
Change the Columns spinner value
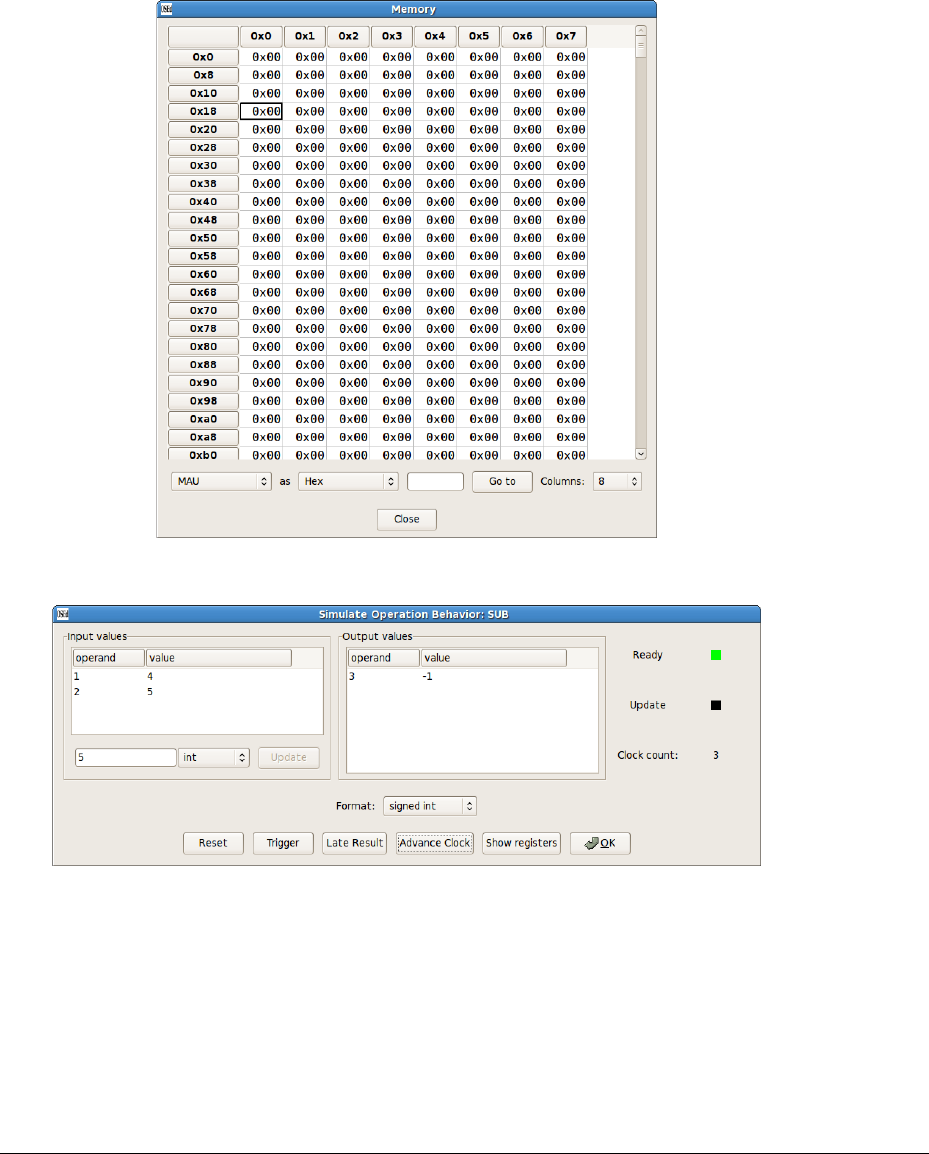tap(617, 481)
